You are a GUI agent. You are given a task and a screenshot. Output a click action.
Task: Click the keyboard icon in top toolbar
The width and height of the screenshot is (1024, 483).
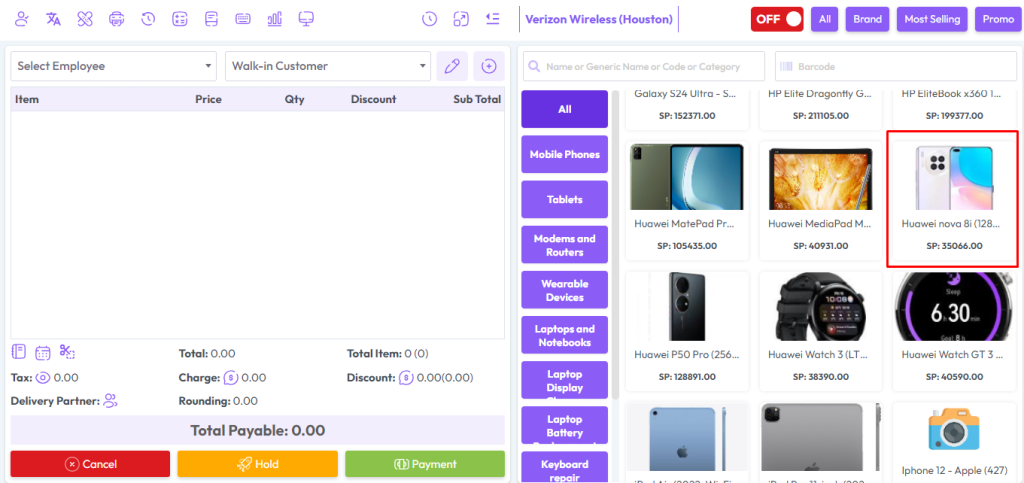pyautogui.click(x=243, y=19)
